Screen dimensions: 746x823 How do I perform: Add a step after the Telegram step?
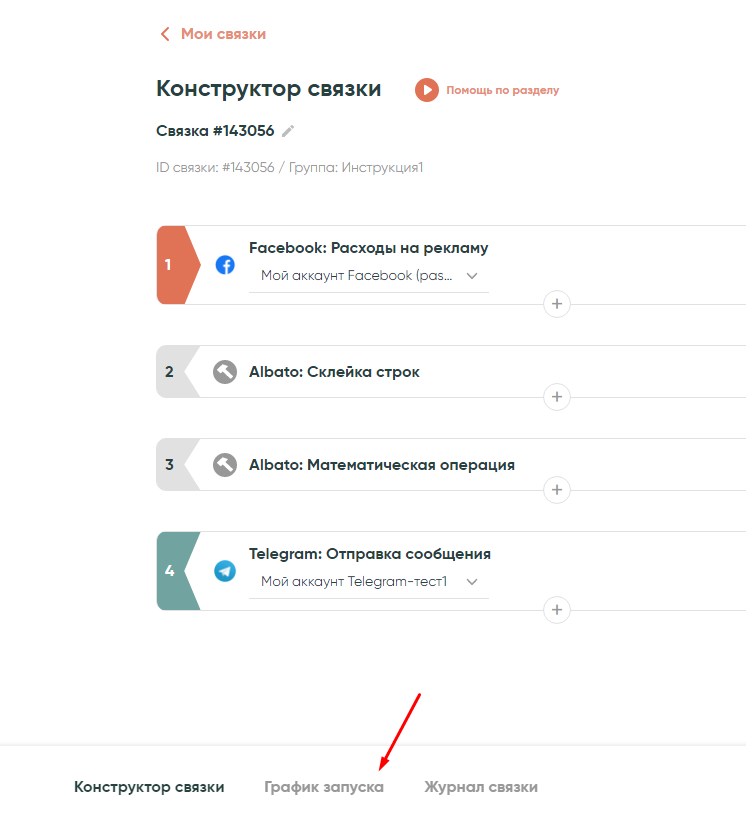[x=557, y=609]
